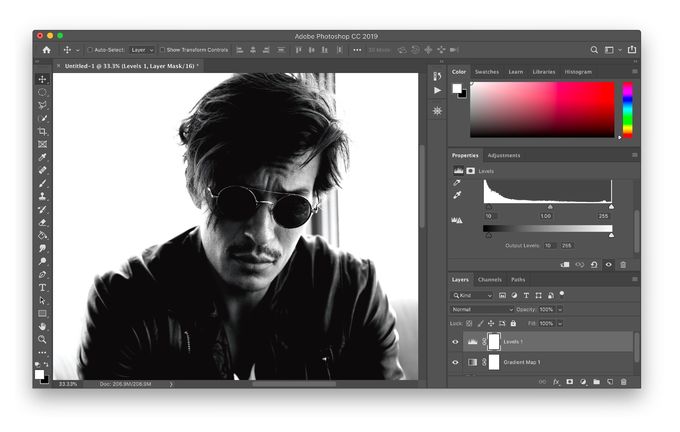Click the layer mask icon in Properties
The image size is (680, 432).
tap(471, 171)
